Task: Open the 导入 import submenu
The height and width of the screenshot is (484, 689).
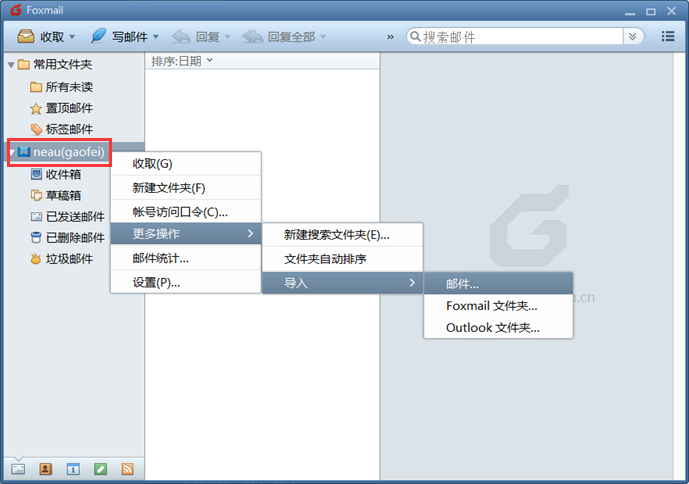Action: pos(343,283)
